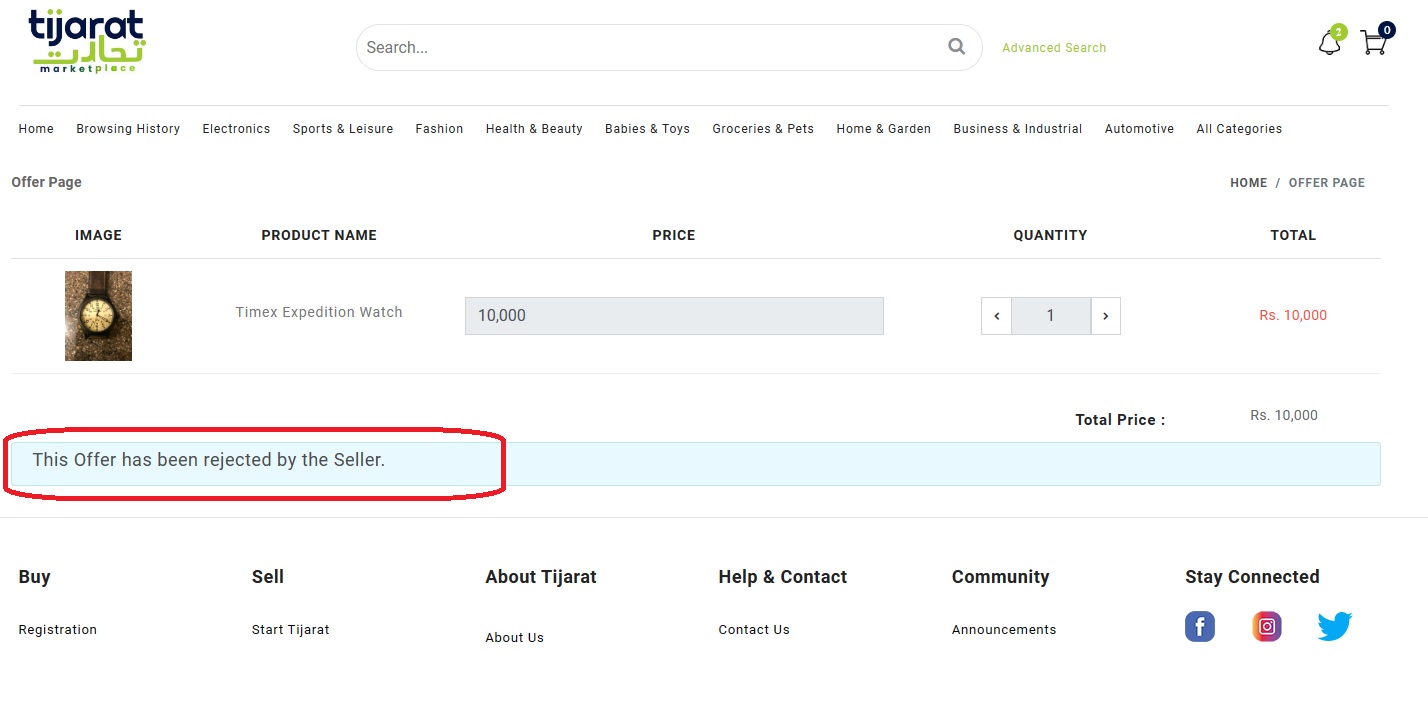
Task: Click HOME breadcrumb link
Action: click(1248, 183)
